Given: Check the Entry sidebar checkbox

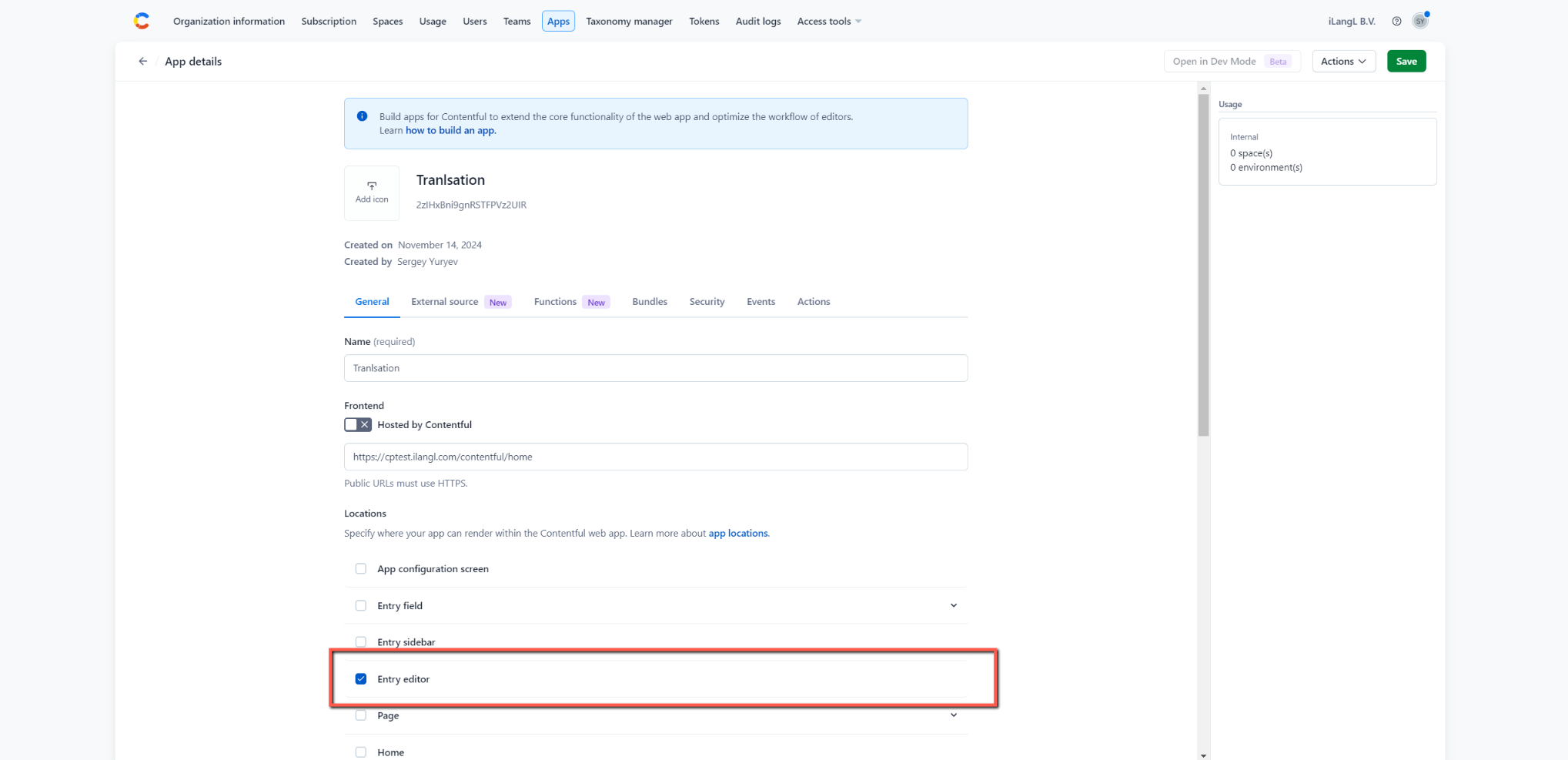Looking at the screenshot, I should (x=361, y=642).
